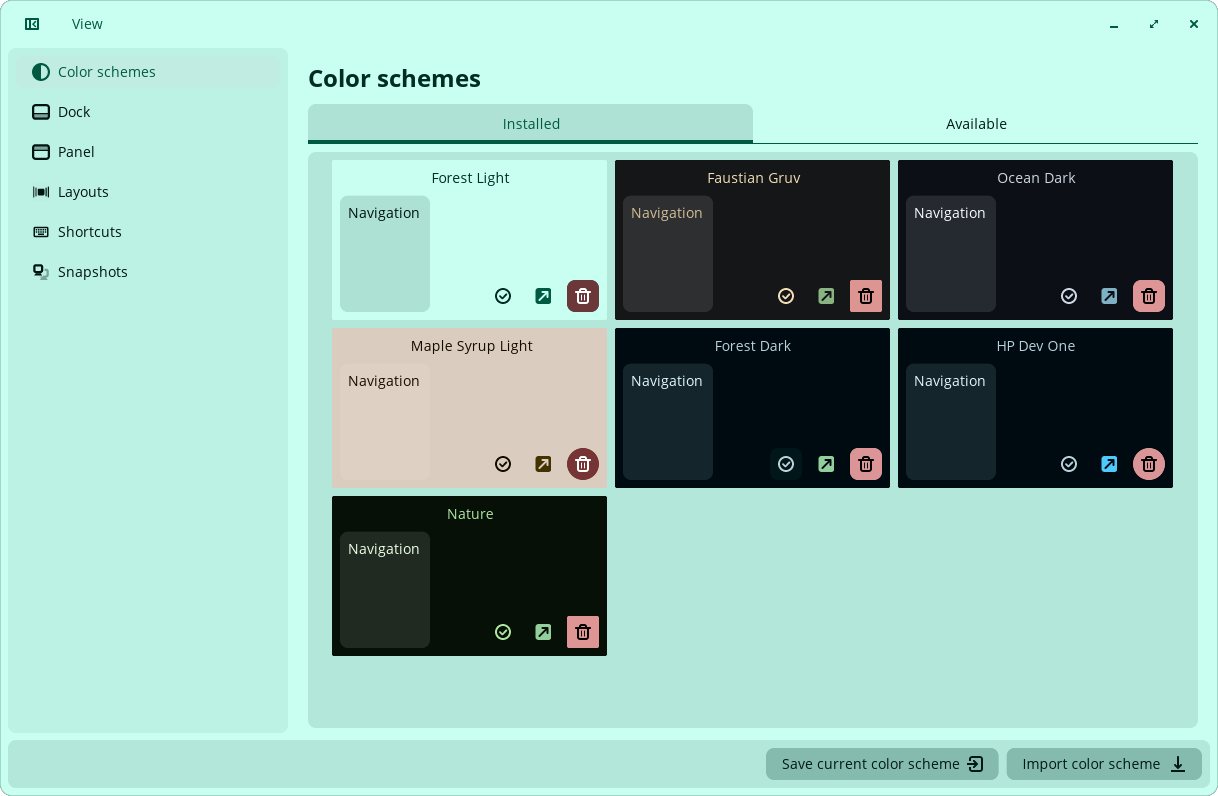The width and height of the screenshot is (1218, 796).
Task: Click Navigation preview in Forest Light card
Action: tap(385, 254)
